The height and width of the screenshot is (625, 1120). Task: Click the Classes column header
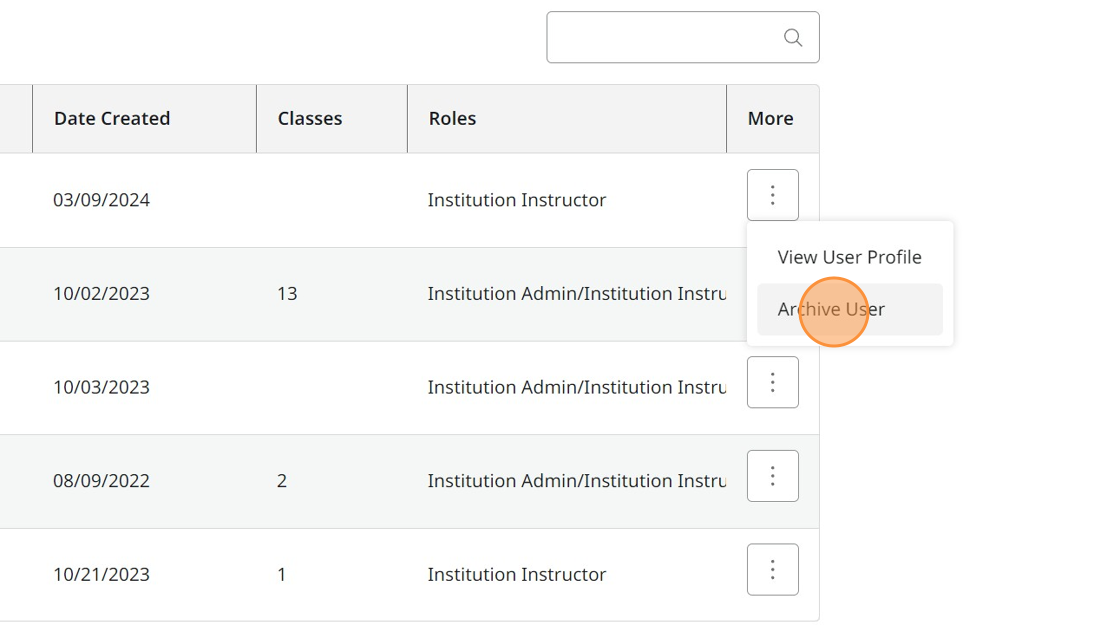click(x=310, y=118)
